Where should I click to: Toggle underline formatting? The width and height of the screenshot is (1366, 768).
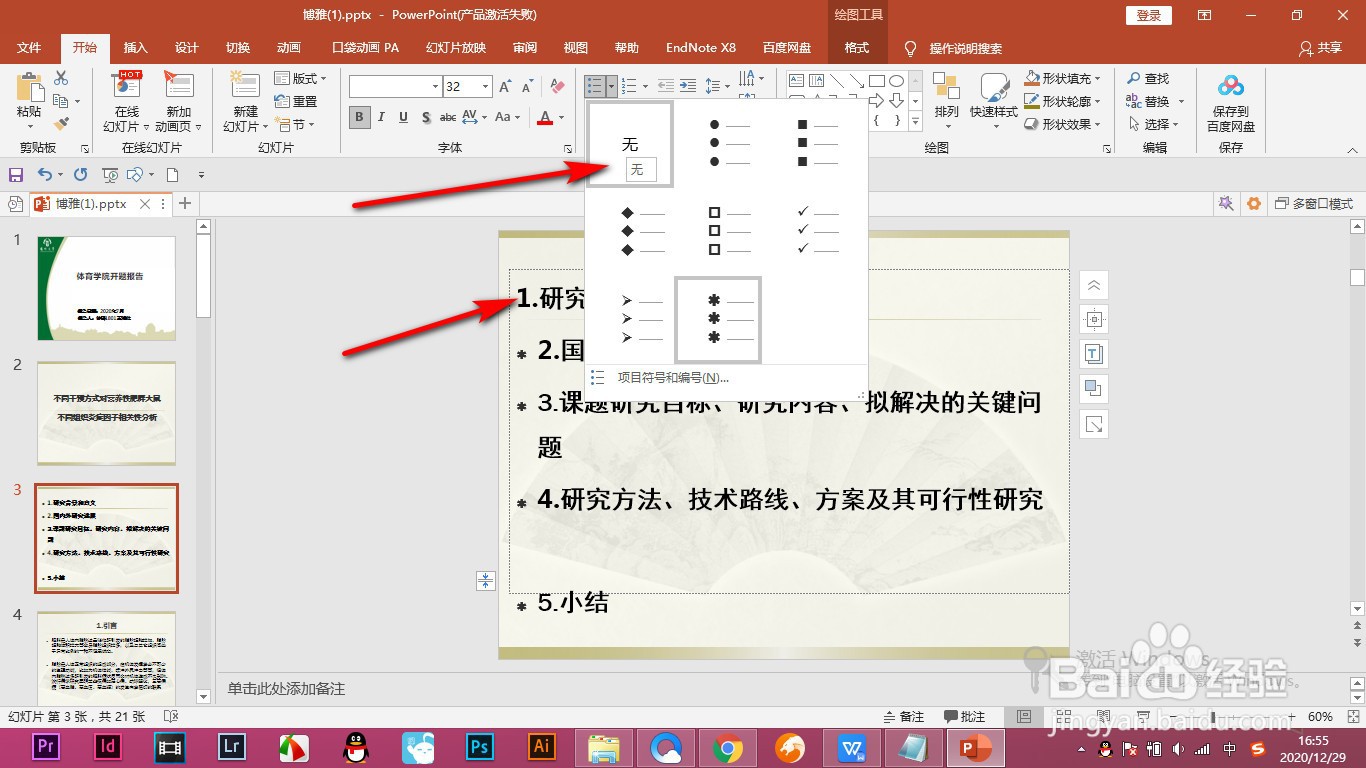click(403, 117)
